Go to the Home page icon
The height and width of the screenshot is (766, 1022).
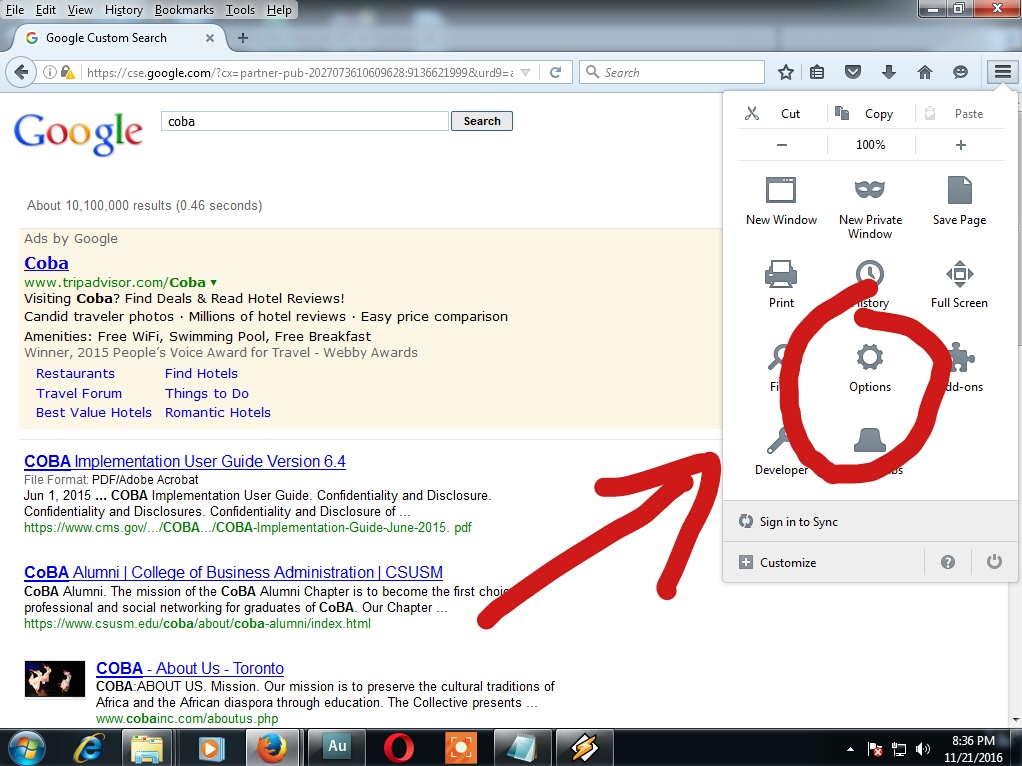(924, 72)
